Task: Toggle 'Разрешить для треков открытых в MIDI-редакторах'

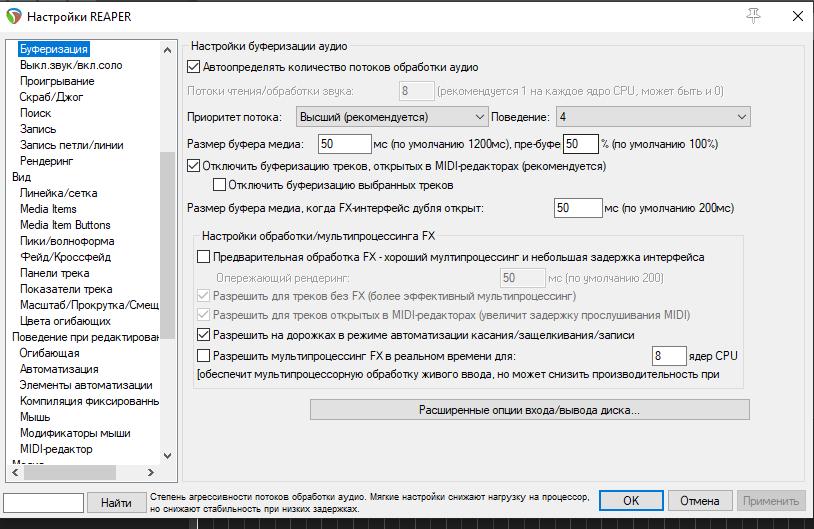Action: (204, 315)
